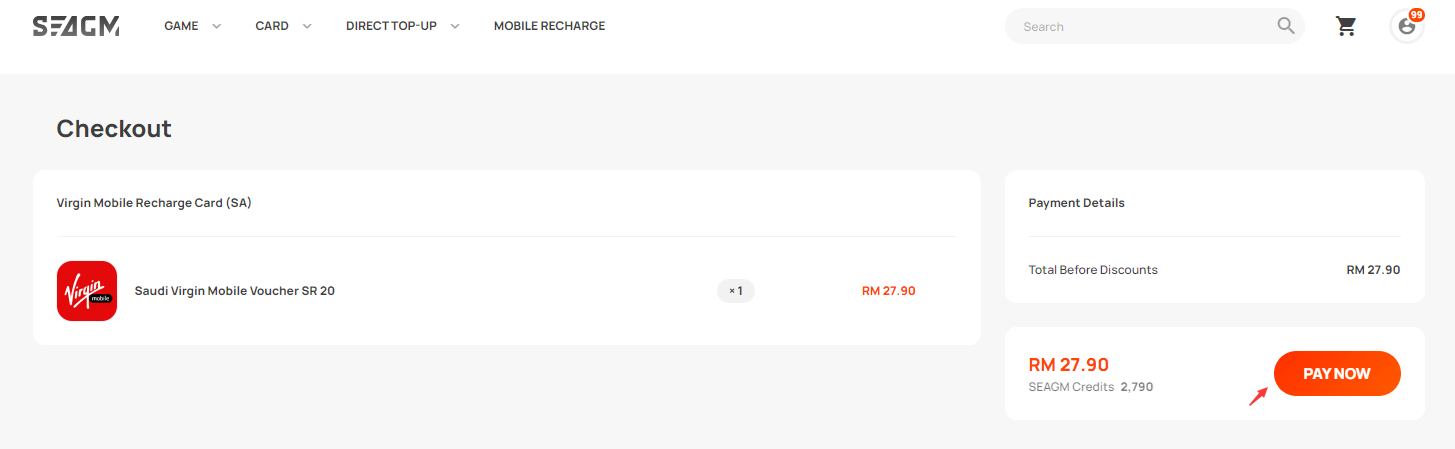Expand the GAME menu chevron
The width and height of the screenshot is (1455, 449).
217,26
